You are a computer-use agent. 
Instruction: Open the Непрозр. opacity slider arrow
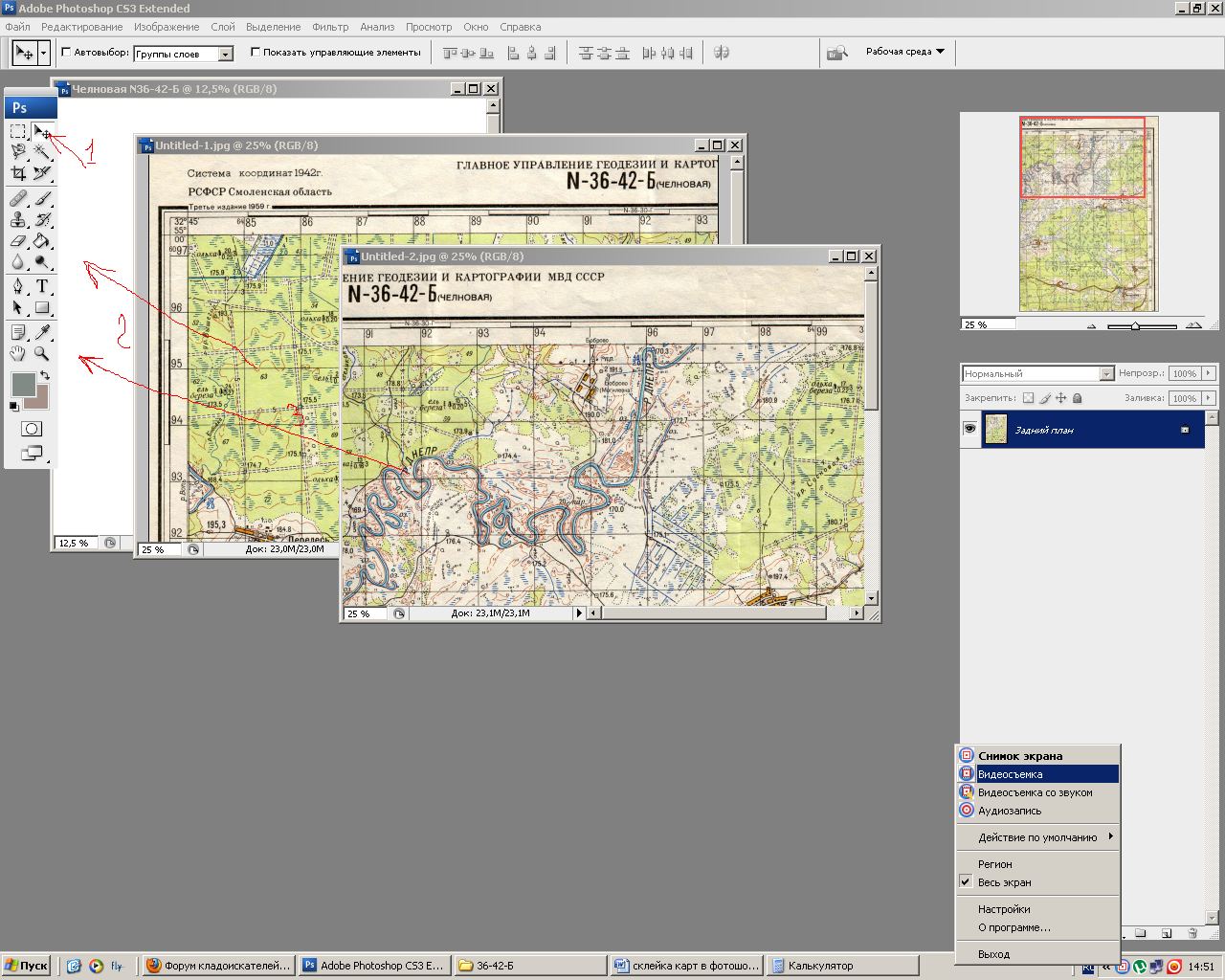point(1209,373)
